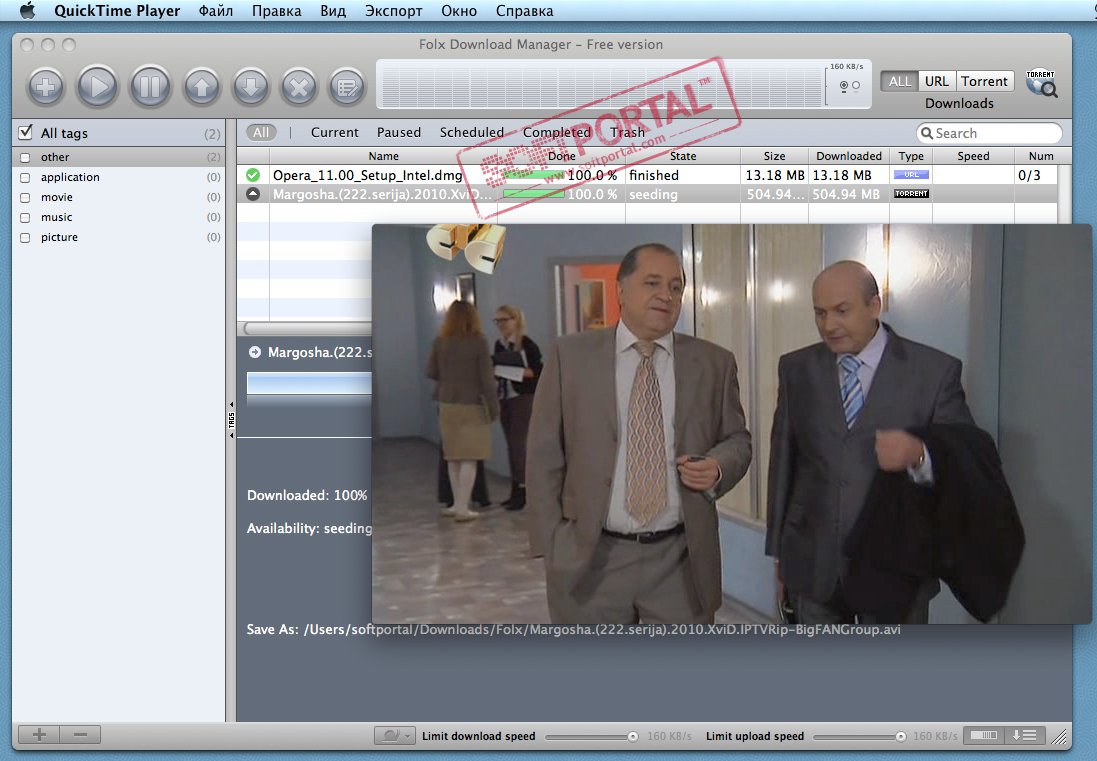Image resolution: width=1097 pixels, height=761 pixels.
Task: Select the 'All' pill filter tab
Action: pos(261,132)
